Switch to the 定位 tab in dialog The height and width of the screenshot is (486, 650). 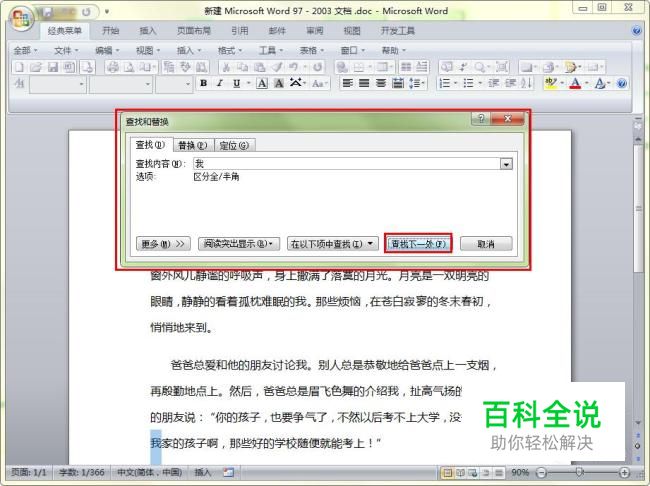(x=234, y=145)
